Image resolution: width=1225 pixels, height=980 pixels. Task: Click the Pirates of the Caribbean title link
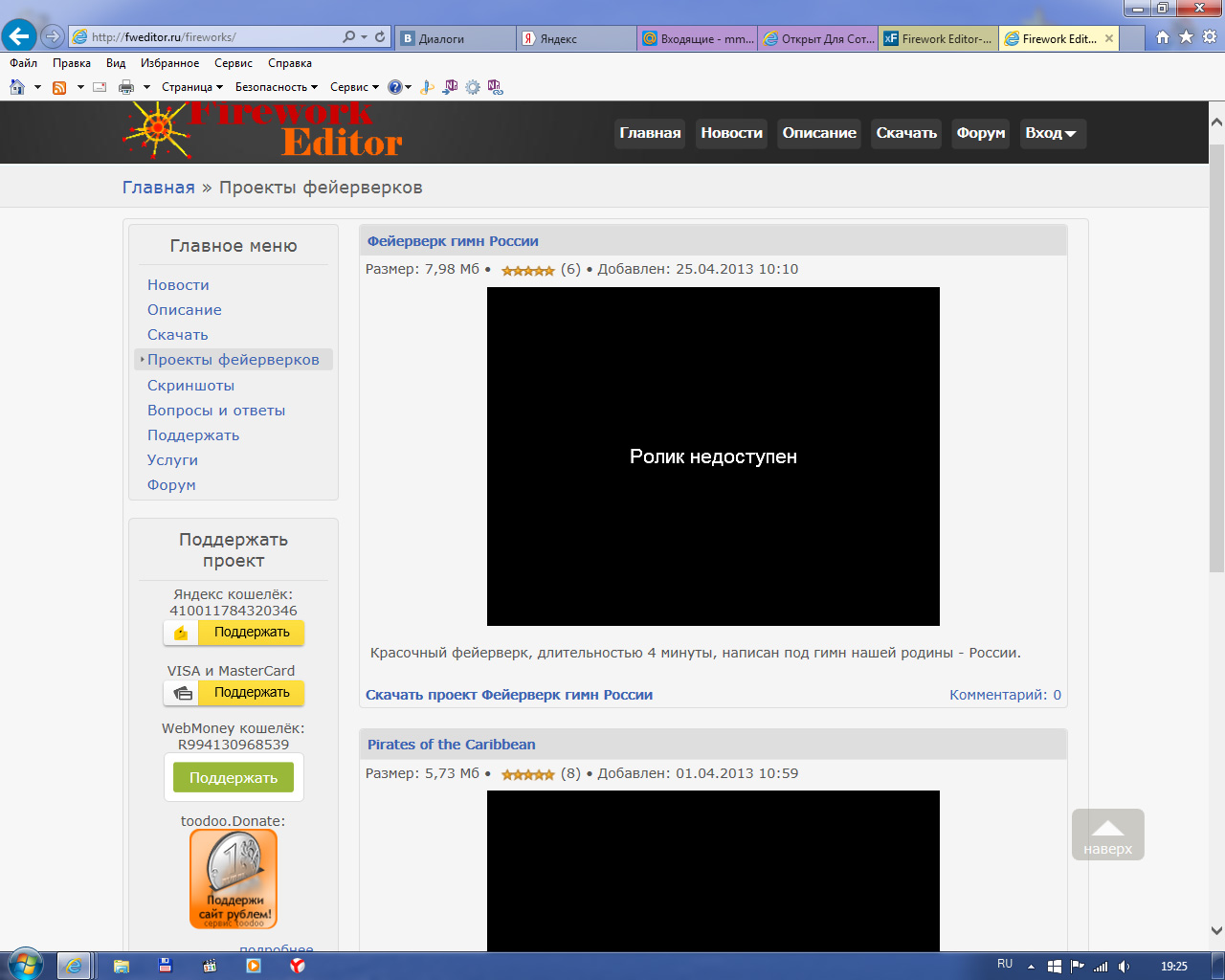coord(451,745)
